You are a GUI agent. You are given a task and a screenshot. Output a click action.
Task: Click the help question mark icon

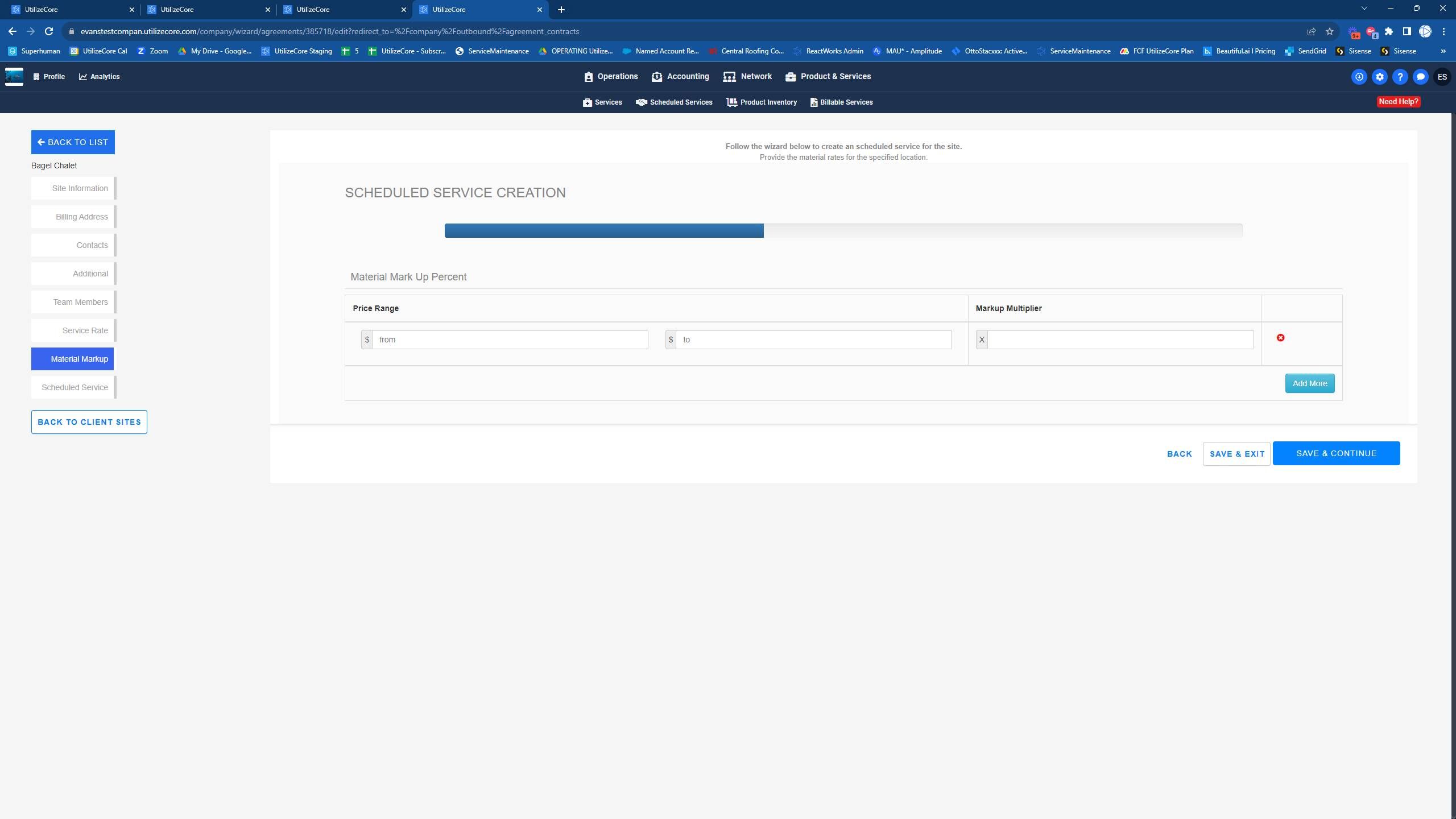click(1400, 77)
